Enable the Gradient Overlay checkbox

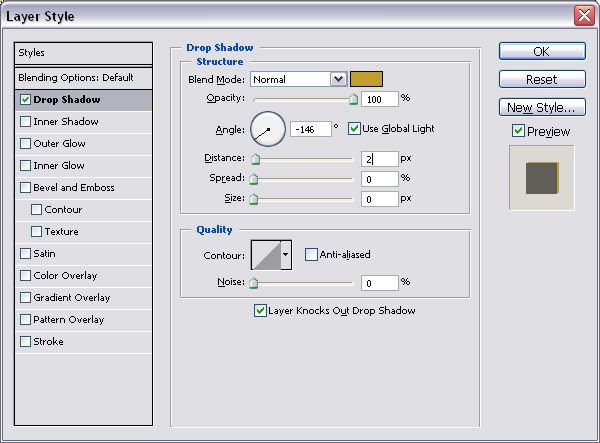25,298
